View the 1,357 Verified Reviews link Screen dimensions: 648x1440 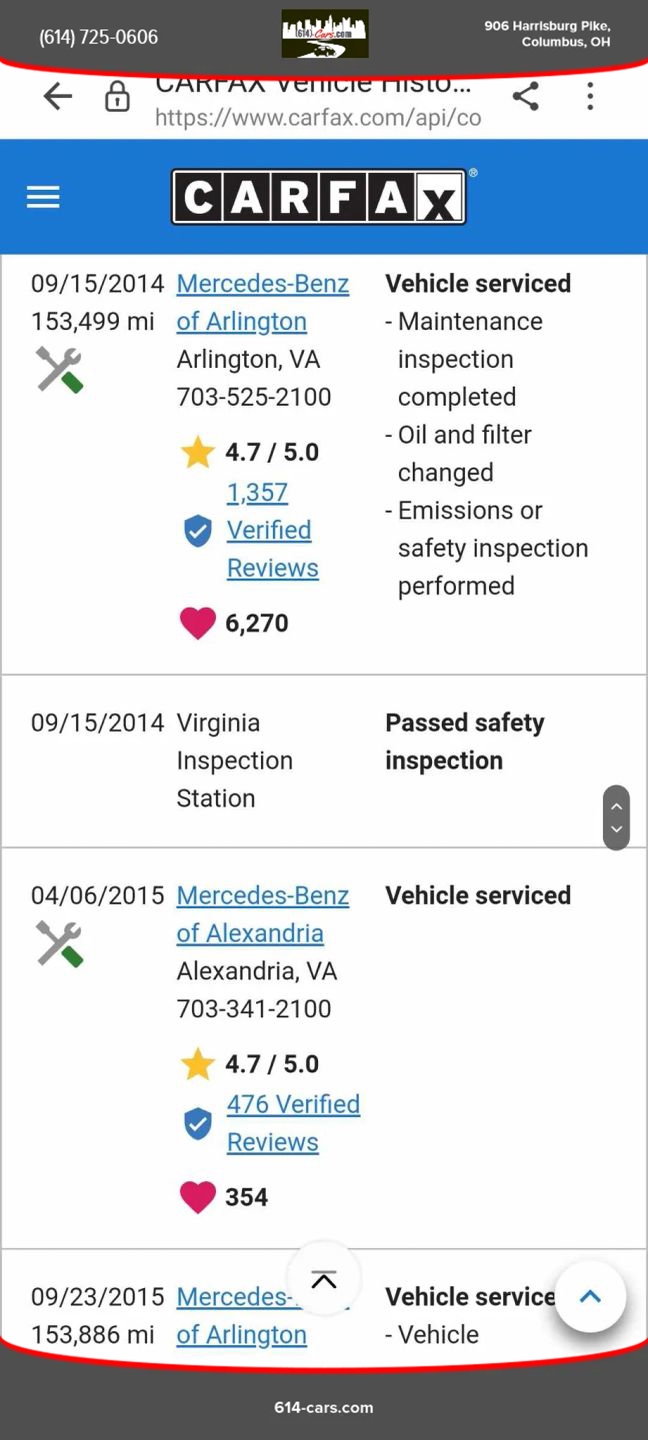(269, 530)
